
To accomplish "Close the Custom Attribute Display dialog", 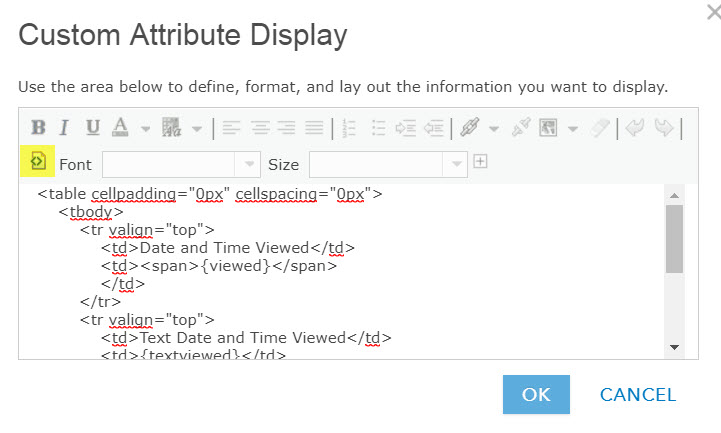I will click(714, 11).
